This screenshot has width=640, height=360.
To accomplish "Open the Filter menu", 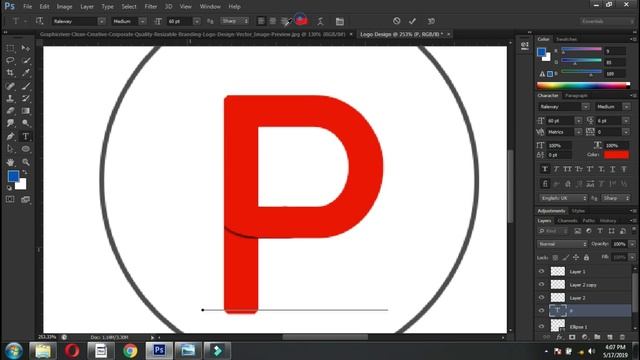I will (x=151, y=7).
